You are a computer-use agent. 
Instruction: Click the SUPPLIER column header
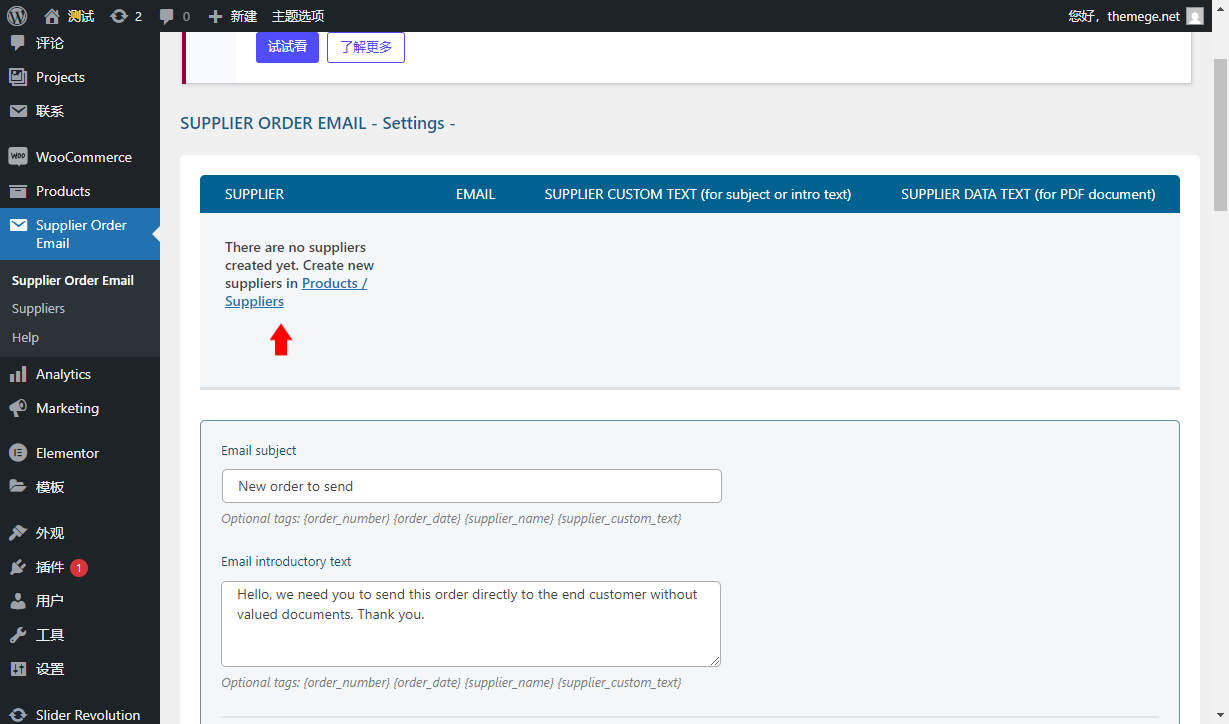(x=254, y=194)
